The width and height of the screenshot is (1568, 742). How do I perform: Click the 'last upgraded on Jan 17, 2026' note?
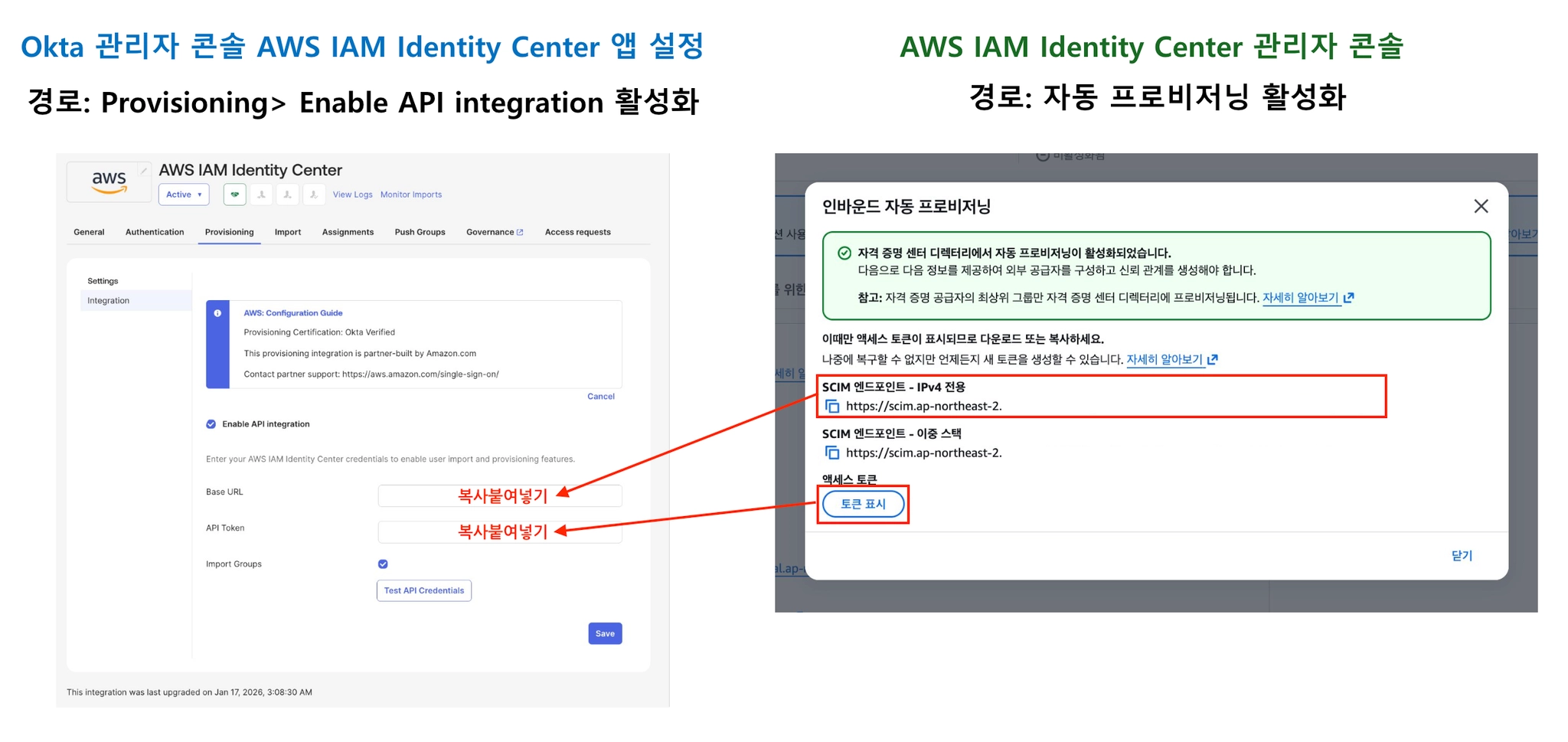(x=189, y=692)
